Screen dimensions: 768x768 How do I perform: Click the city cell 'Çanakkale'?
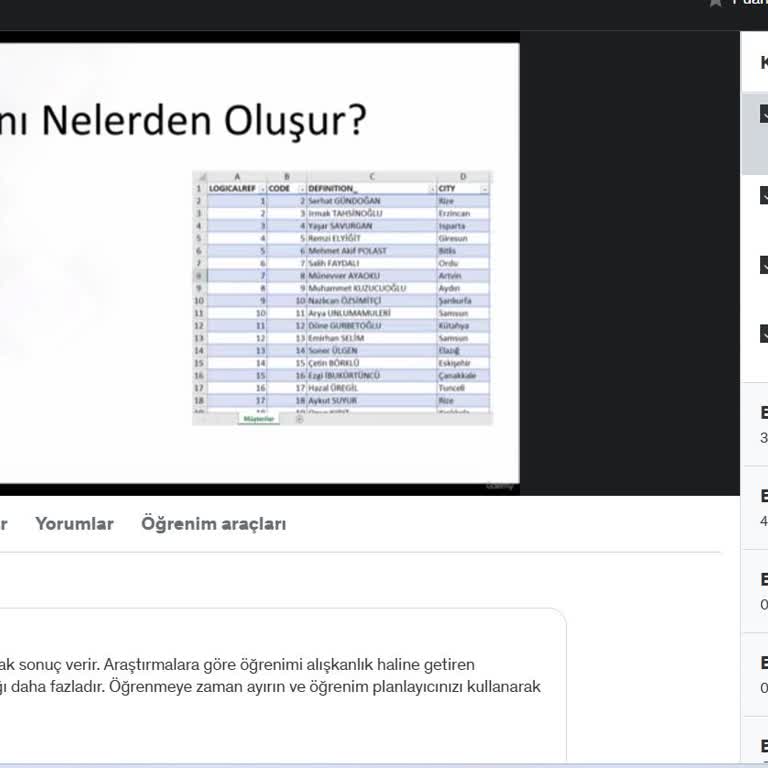point(463,376)
